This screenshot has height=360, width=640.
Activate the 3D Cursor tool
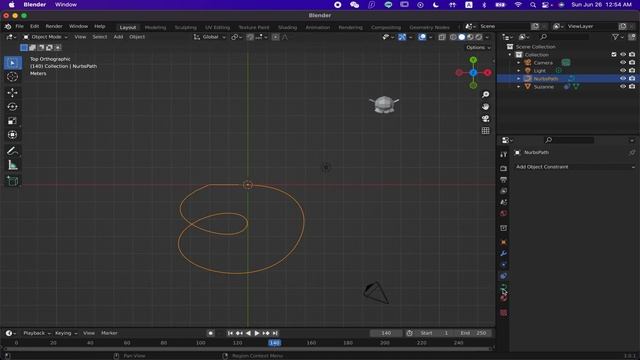click(13, 77)
